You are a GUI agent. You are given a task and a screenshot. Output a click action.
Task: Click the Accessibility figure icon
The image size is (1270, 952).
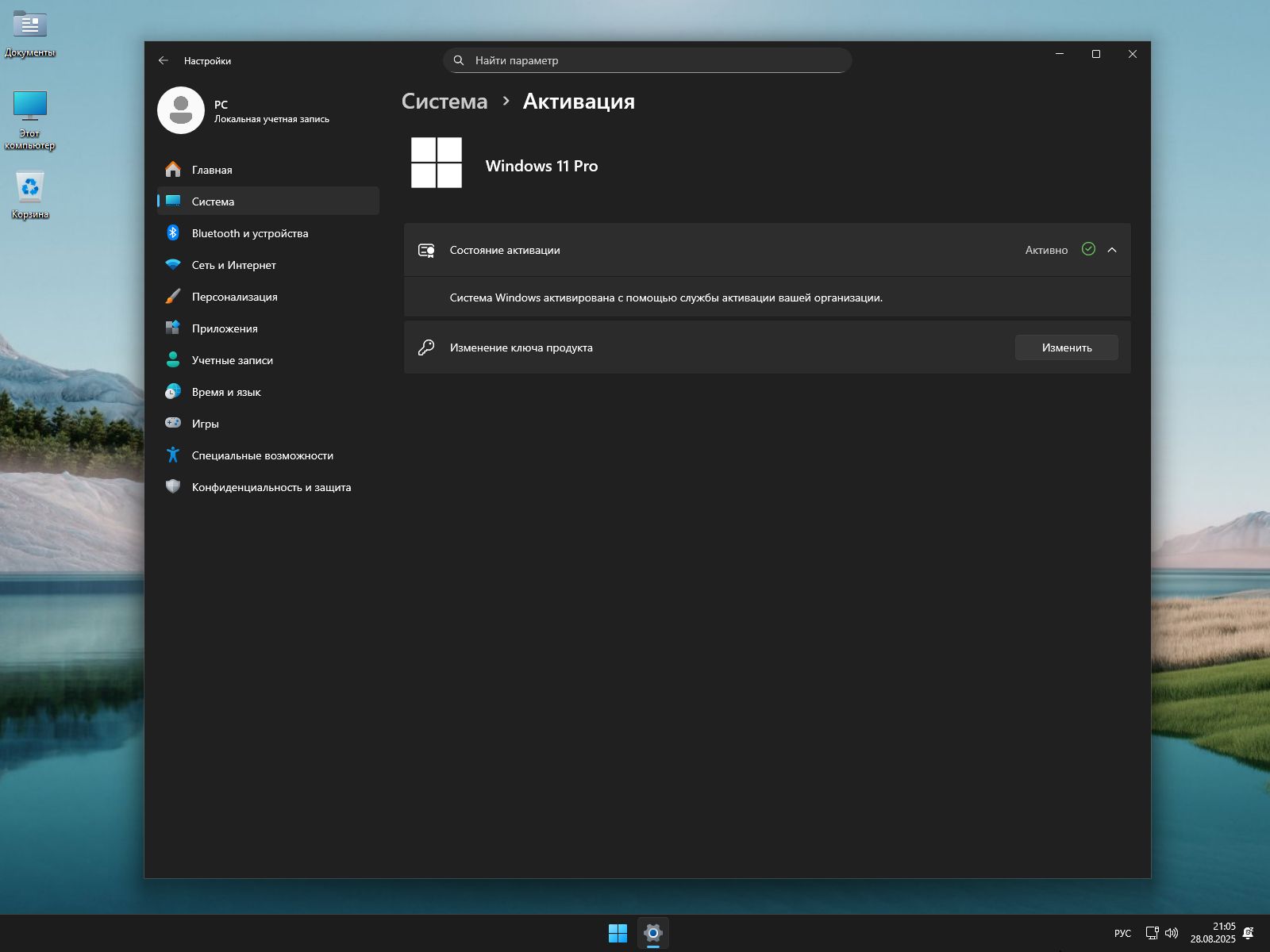[173, 455]
